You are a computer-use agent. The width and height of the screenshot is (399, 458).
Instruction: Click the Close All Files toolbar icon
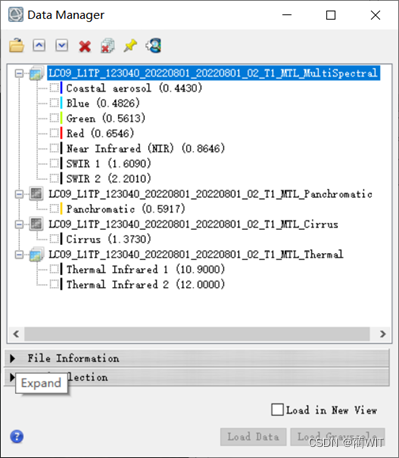(x=108, y=46)
